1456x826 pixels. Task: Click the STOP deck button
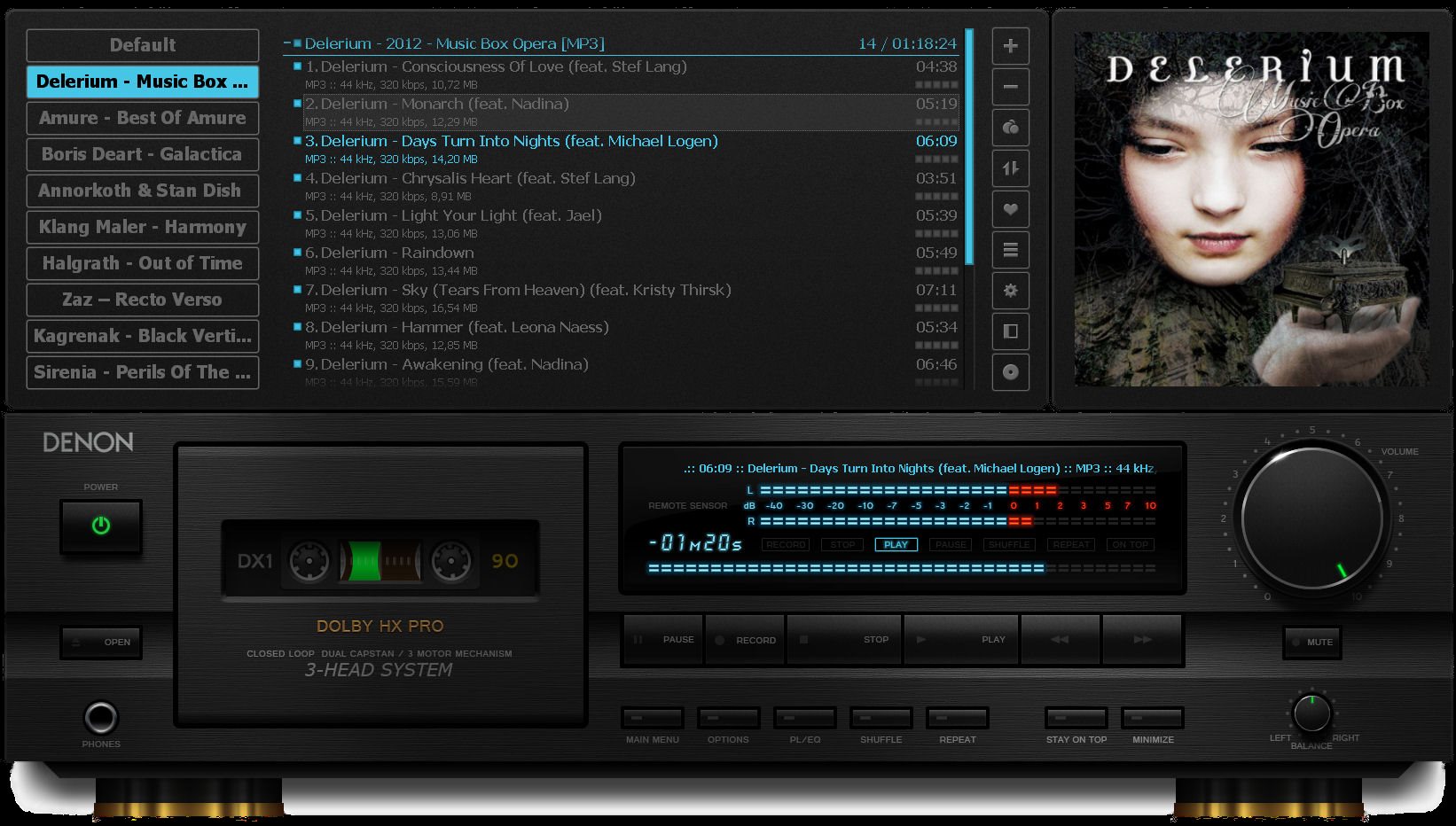(x=844, y=639)
